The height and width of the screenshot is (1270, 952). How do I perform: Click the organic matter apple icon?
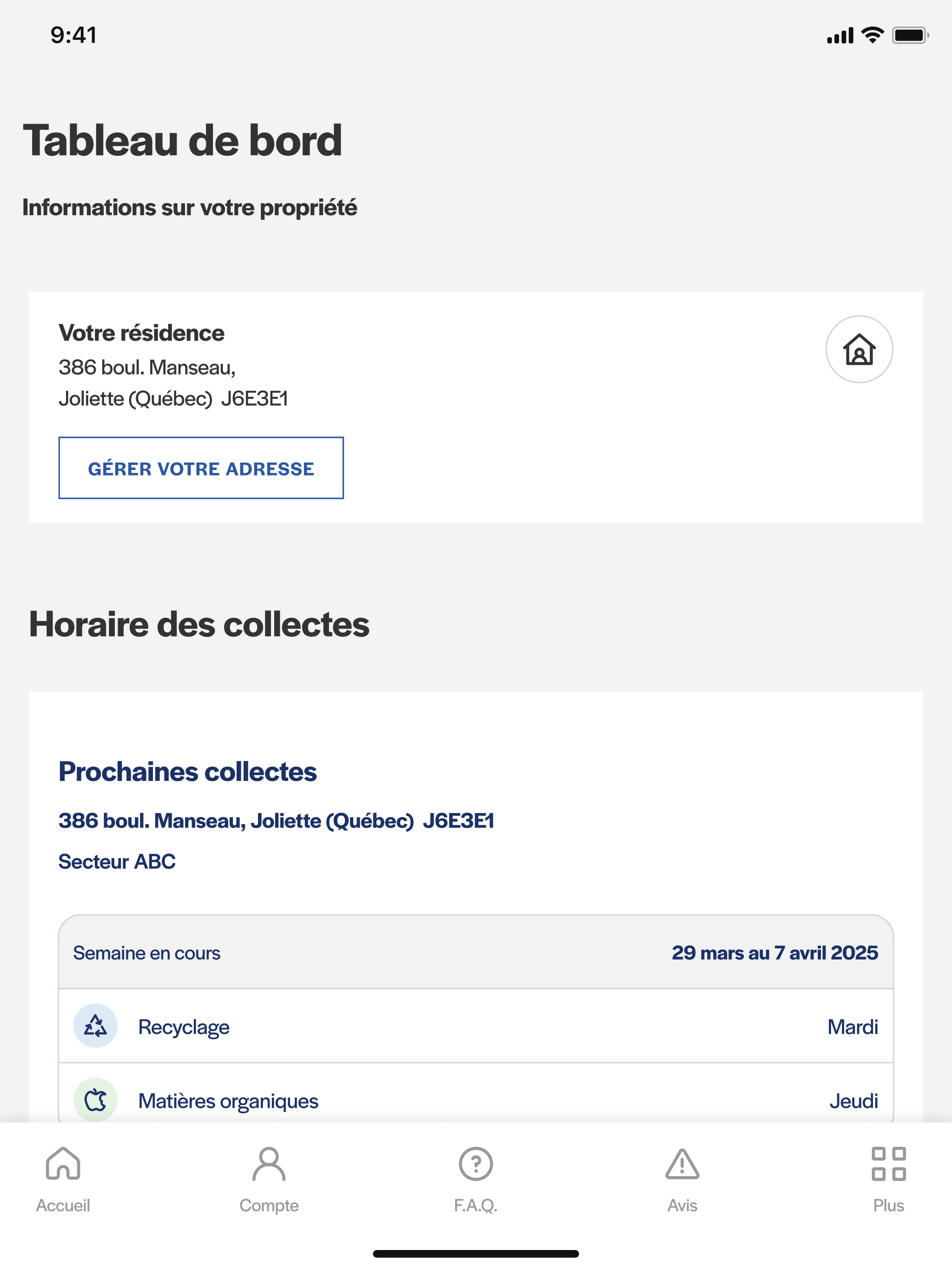coord(95,1099)
